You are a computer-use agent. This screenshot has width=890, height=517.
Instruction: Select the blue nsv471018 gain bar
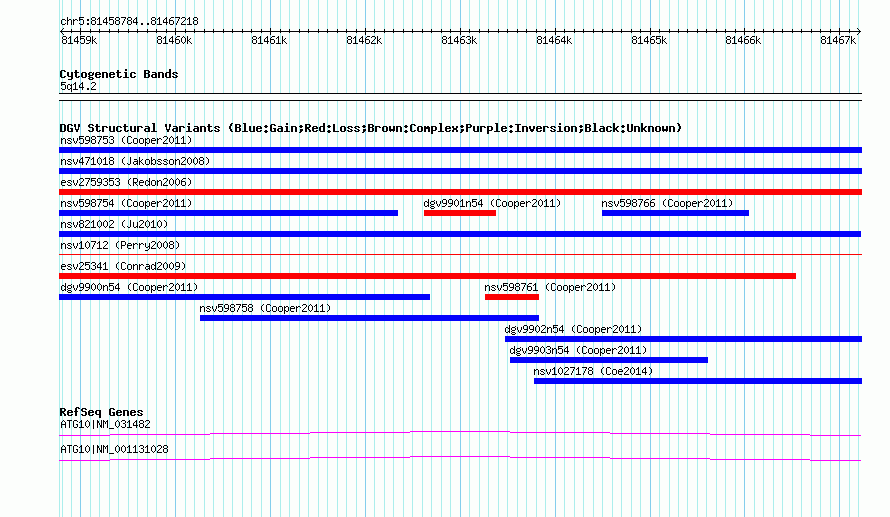coord(460,171)
